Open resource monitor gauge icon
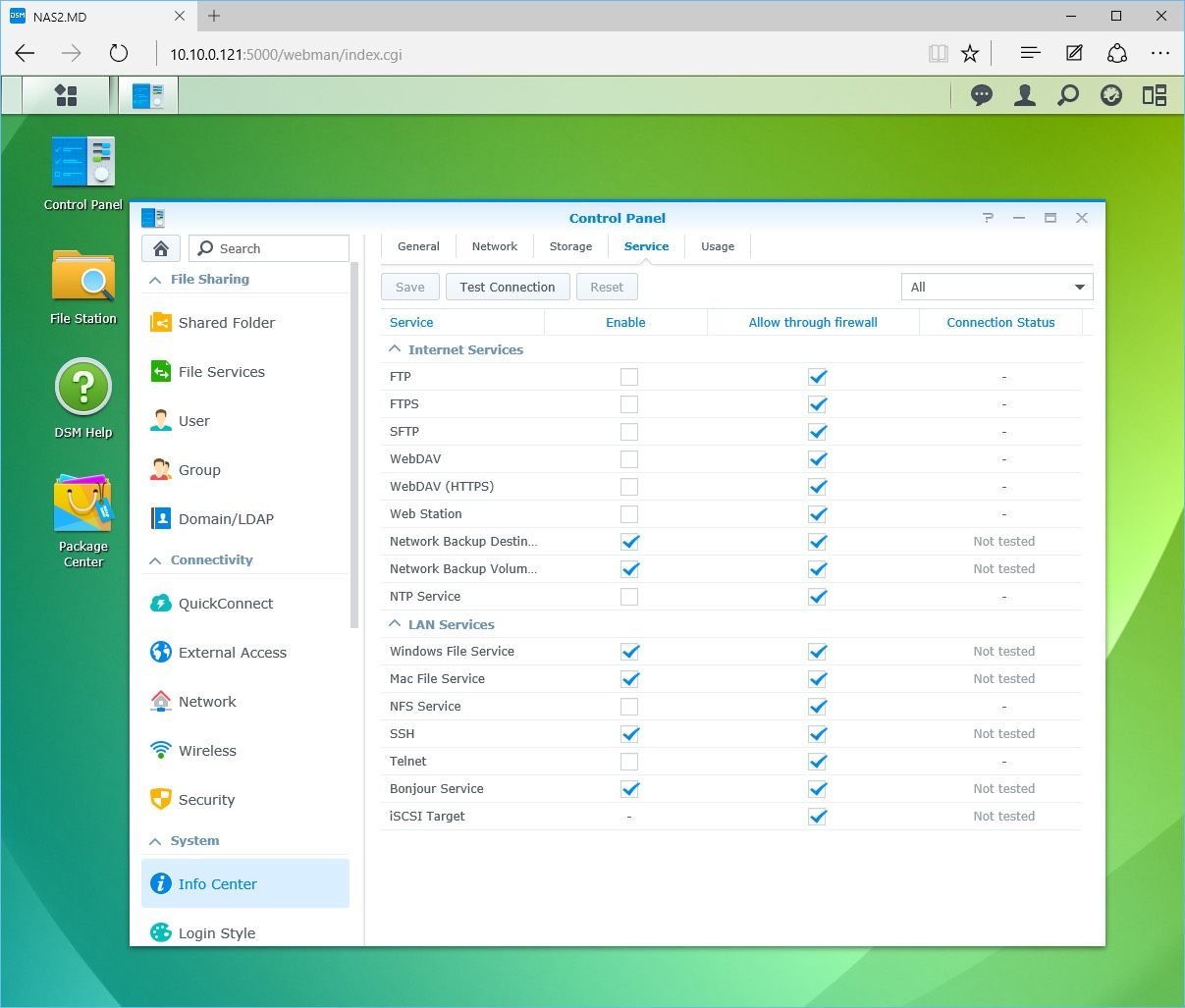Screen dimensions: 1185x1008 (x=1111, y=95)
